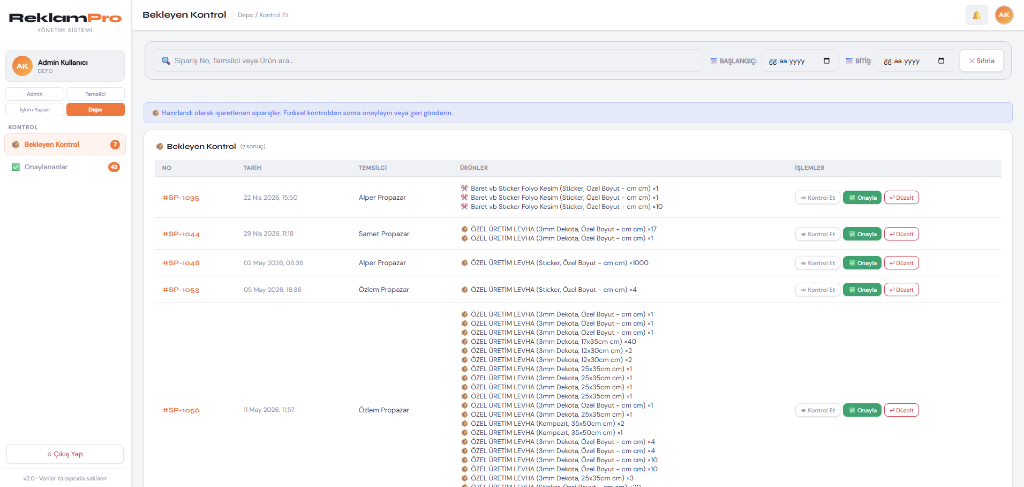
Task: Open order number #SP-1048
Action: pos(181,263)
